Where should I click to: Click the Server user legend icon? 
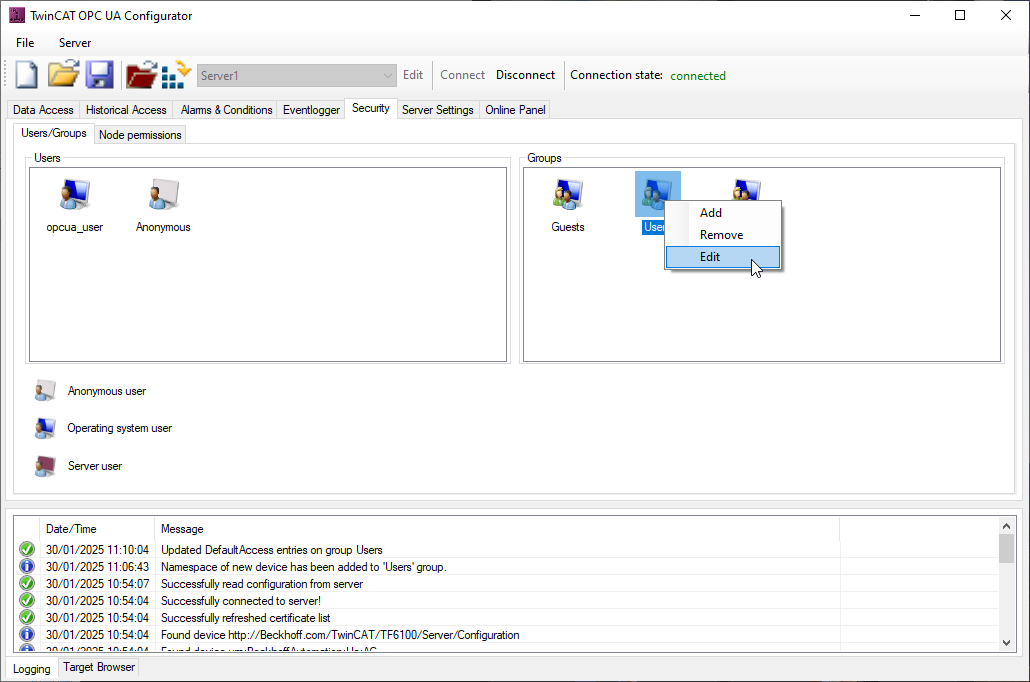45,466
